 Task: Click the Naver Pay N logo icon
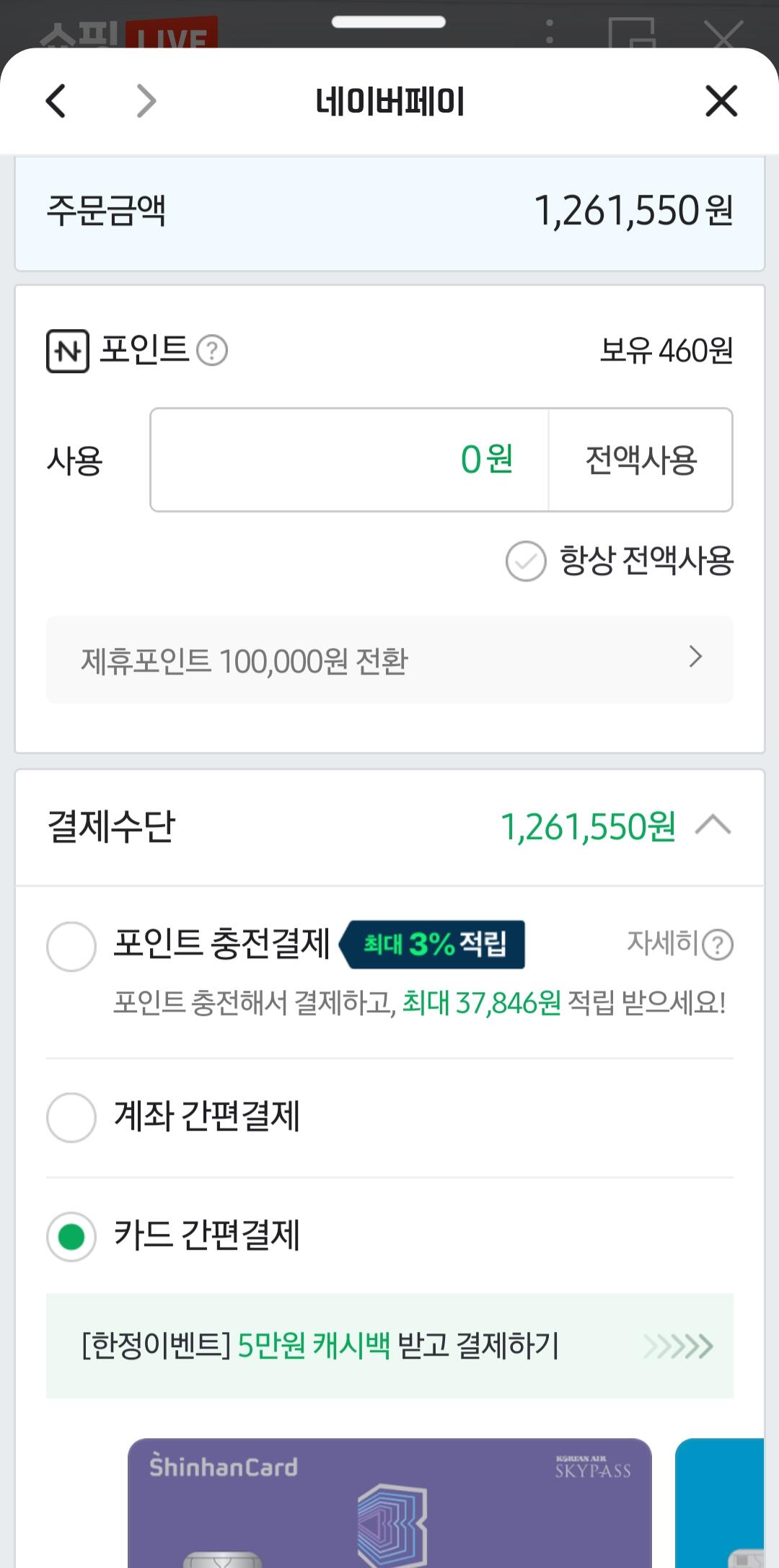[x=68, y=351]
